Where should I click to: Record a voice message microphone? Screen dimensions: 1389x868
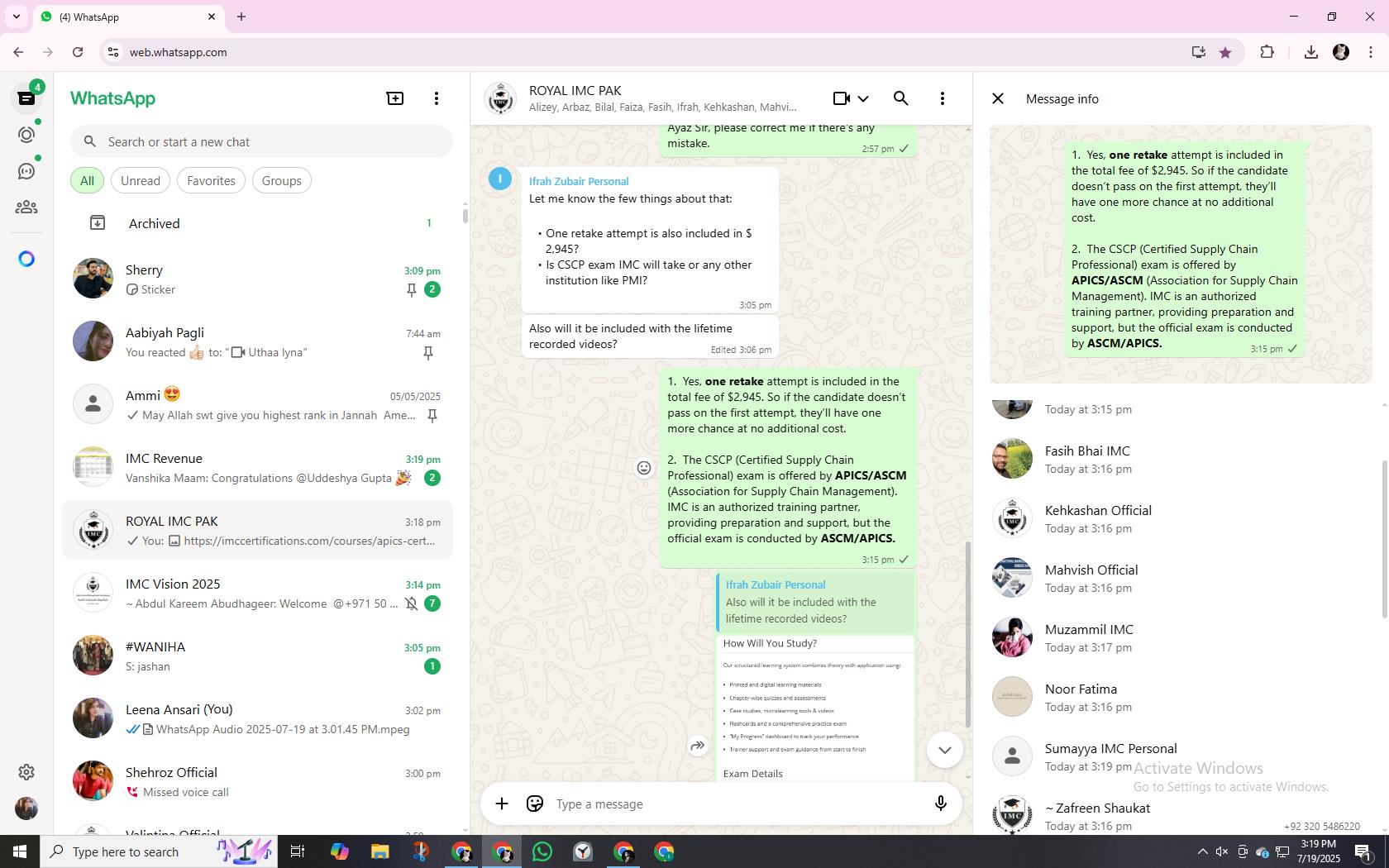[940, 804]
